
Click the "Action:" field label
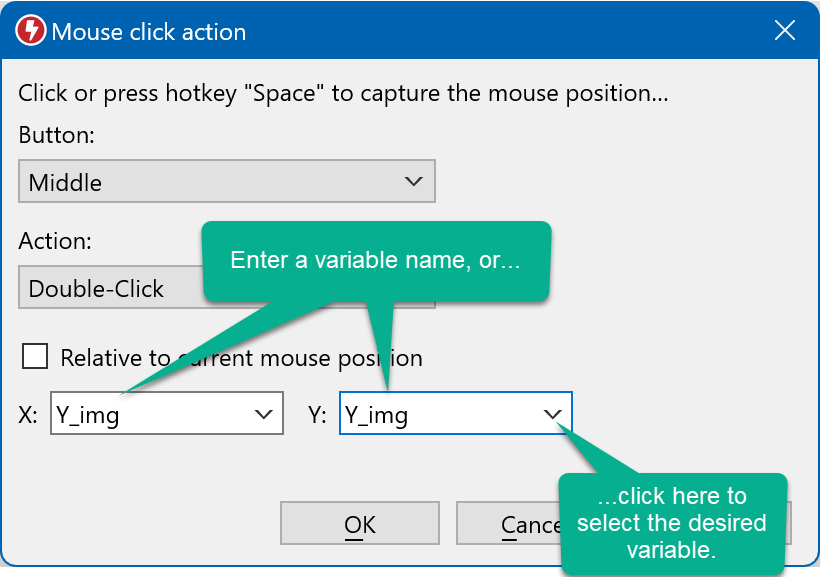click(55, 241)
